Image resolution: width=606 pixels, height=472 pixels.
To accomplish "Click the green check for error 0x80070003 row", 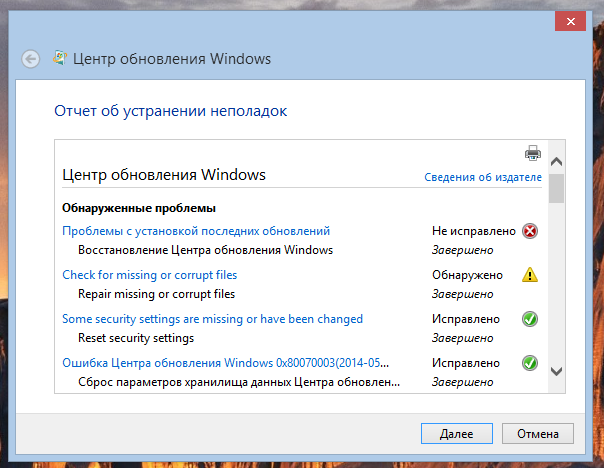I will (x=530, y=363).
